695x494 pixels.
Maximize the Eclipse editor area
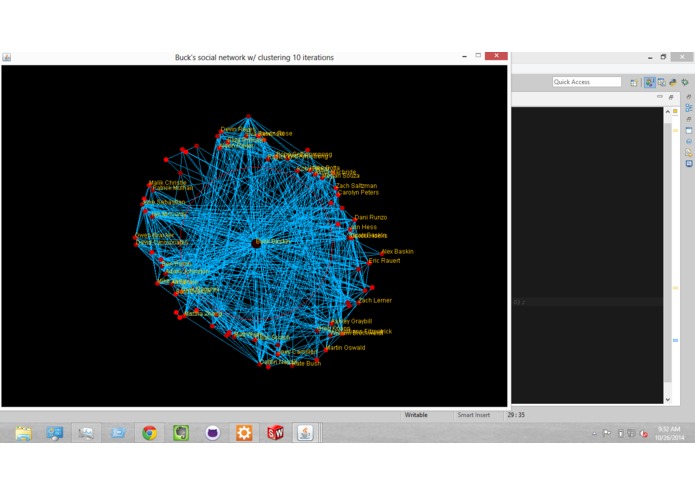(x=671, y=97)
